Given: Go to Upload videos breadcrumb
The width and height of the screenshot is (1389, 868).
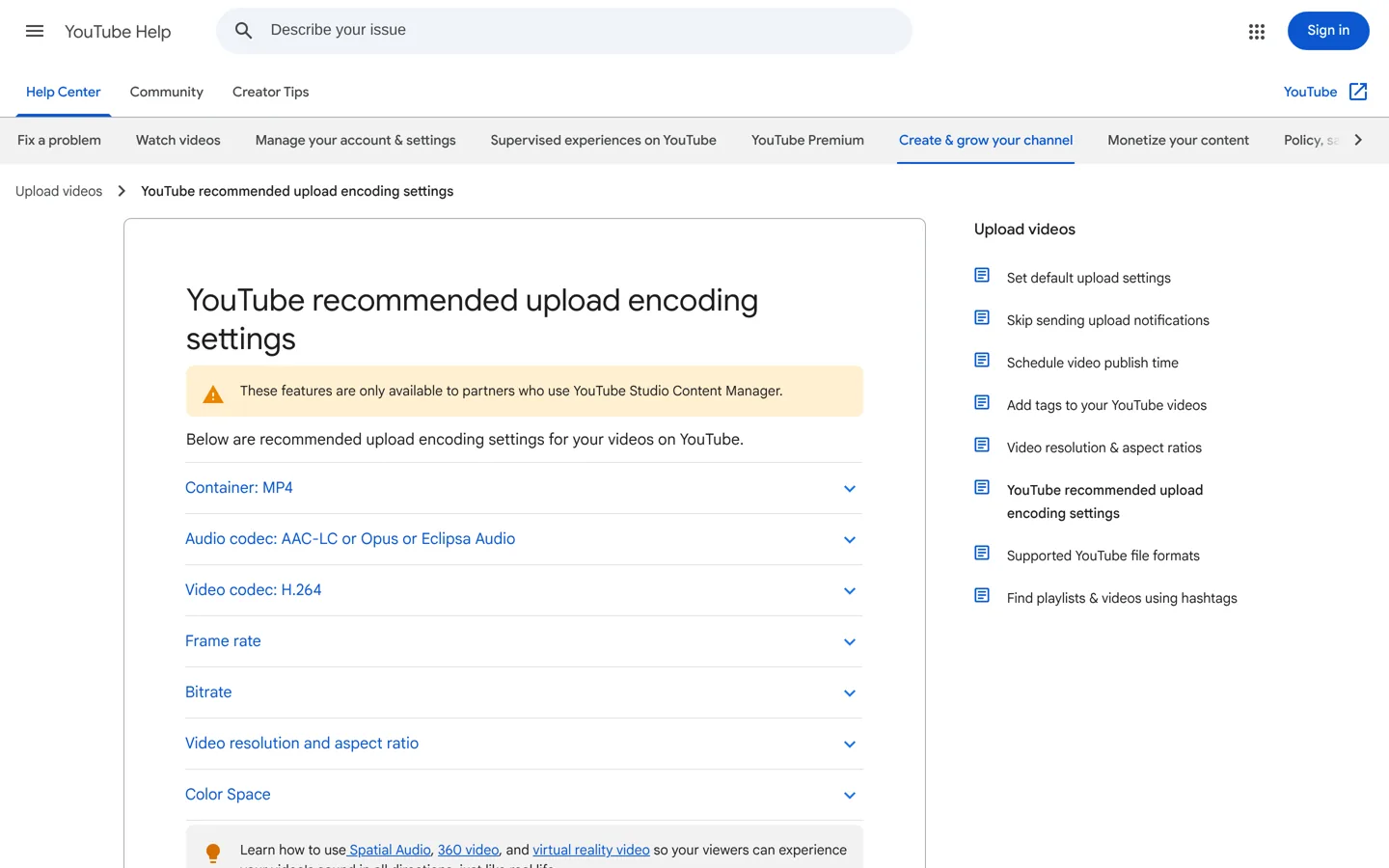Looking at the screenshot, I should 59,191.
